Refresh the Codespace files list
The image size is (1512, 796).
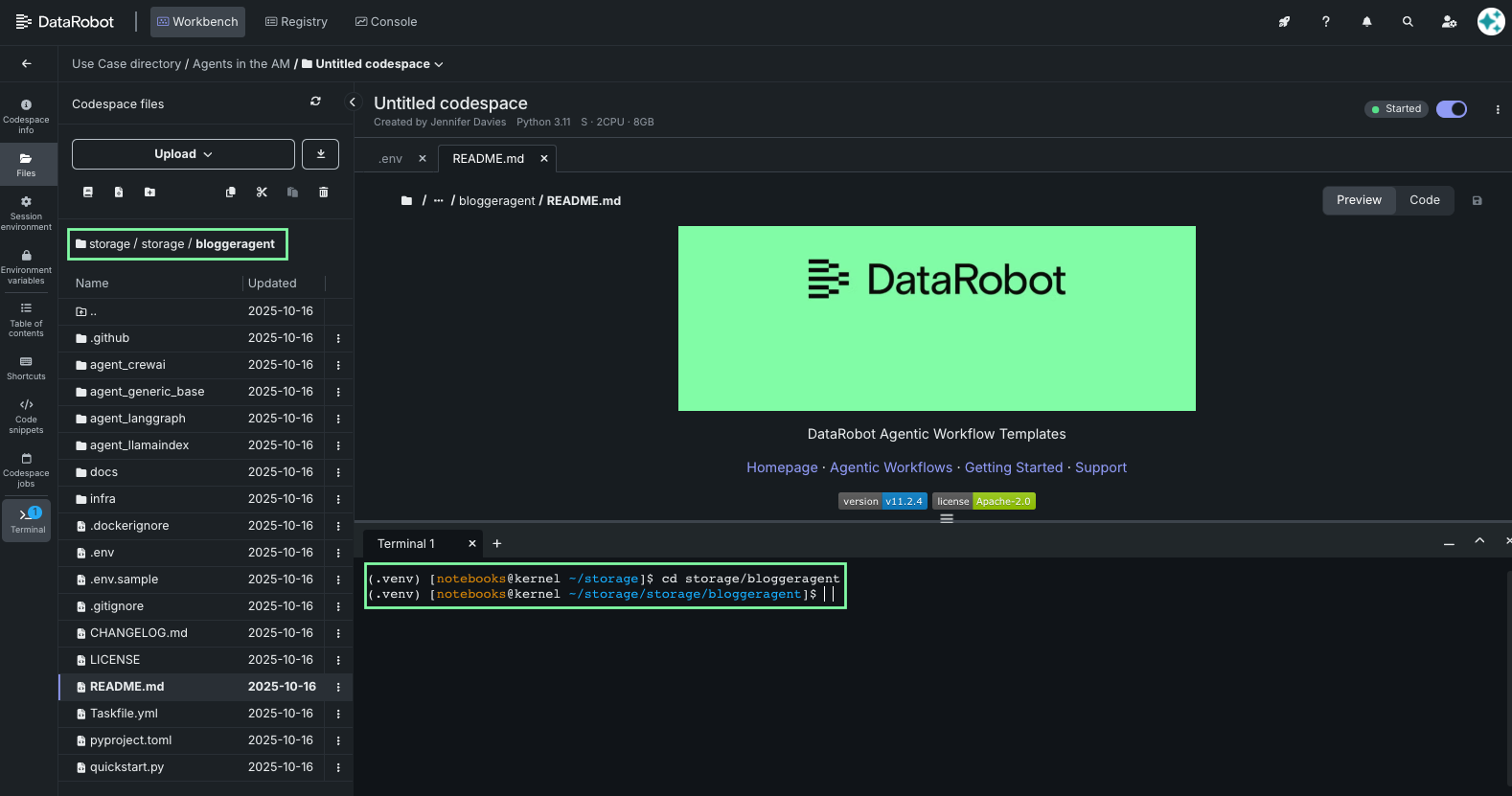point(315,102)
